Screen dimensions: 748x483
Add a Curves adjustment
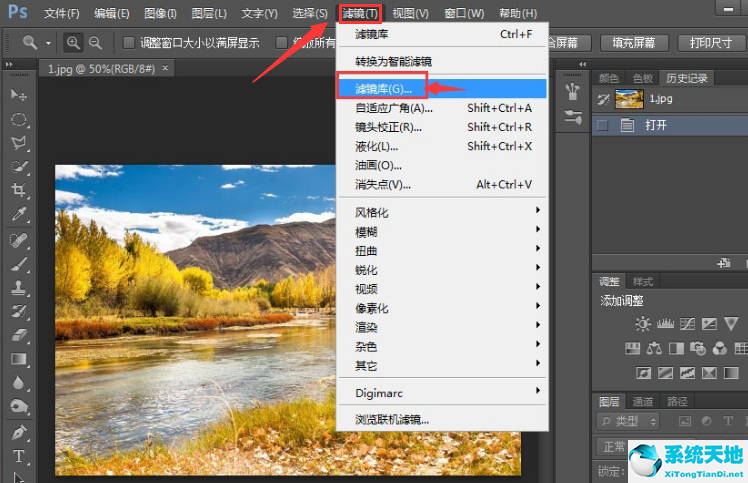(687, 324)
